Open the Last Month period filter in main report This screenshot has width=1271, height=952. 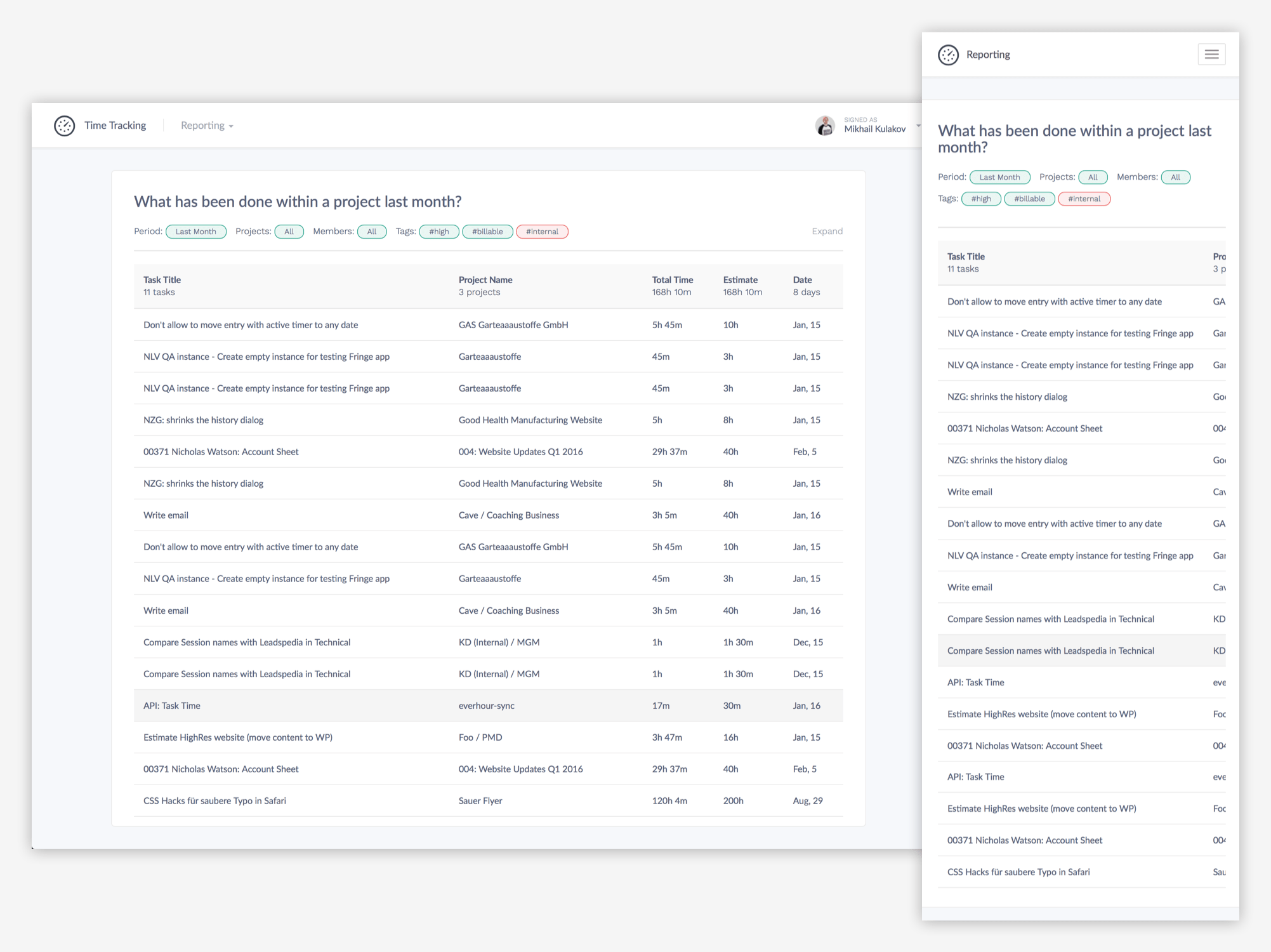195,232
